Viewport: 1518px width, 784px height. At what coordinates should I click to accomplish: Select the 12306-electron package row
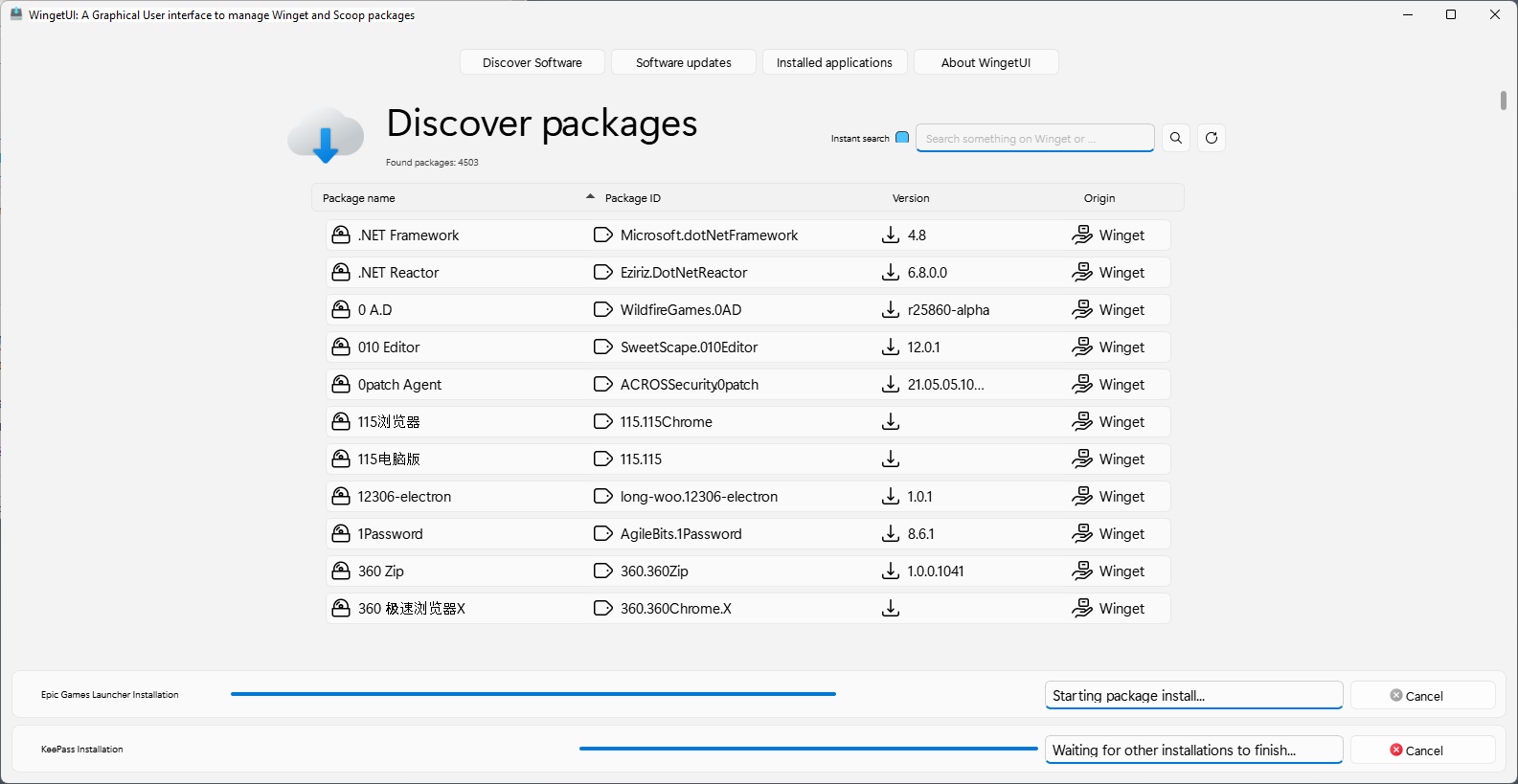pos(748,496)
